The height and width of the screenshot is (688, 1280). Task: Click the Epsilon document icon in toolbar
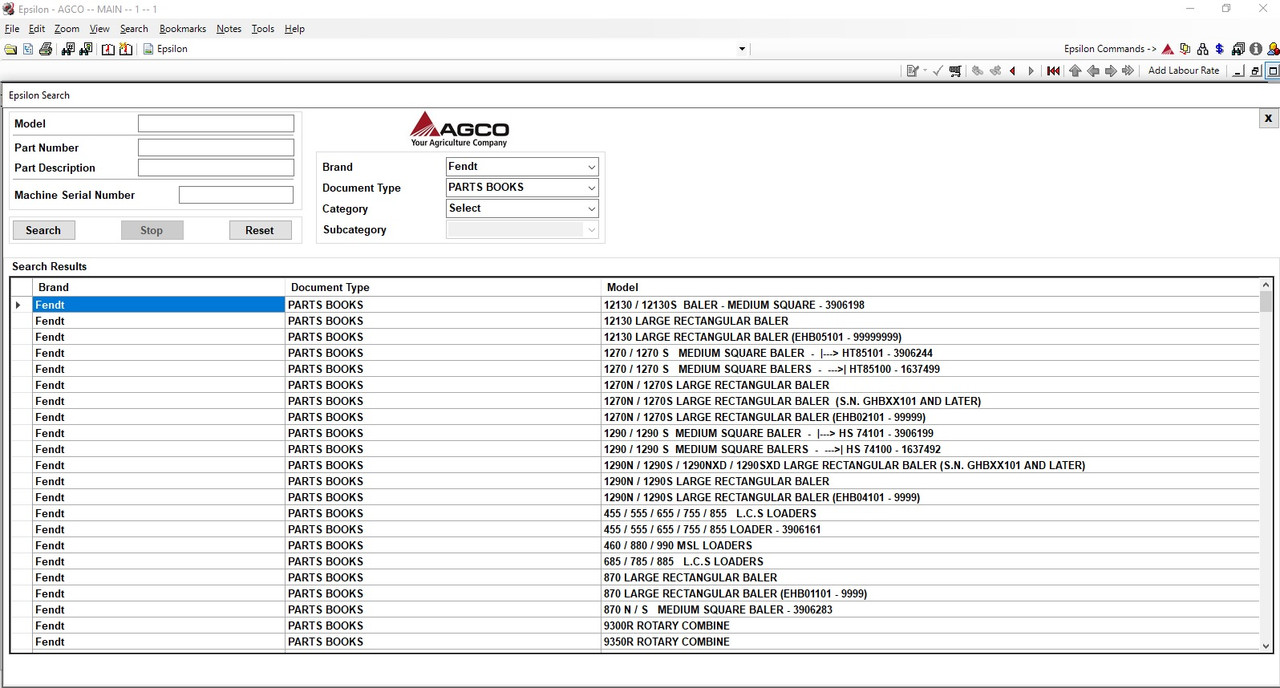tap(148, 49)
